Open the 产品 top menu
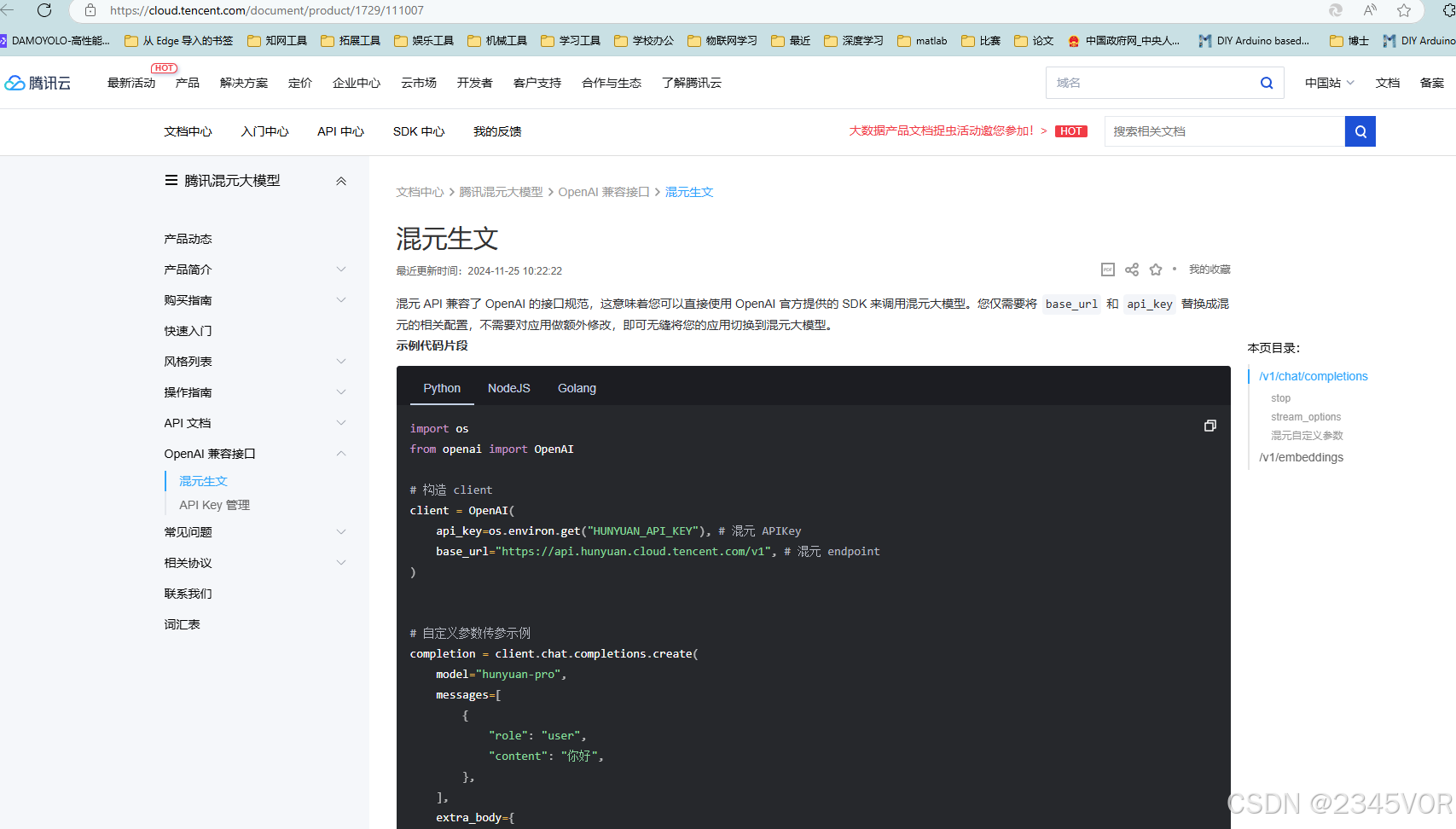 (x=188, y=83)
